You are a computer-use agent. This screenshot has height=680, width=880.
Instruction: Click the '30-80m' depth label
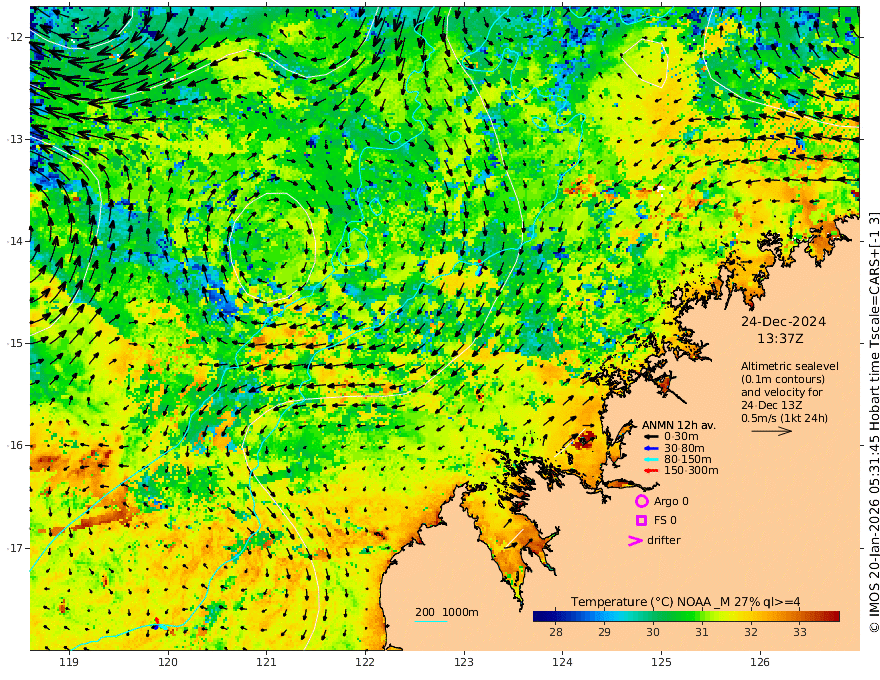point(684,448)
